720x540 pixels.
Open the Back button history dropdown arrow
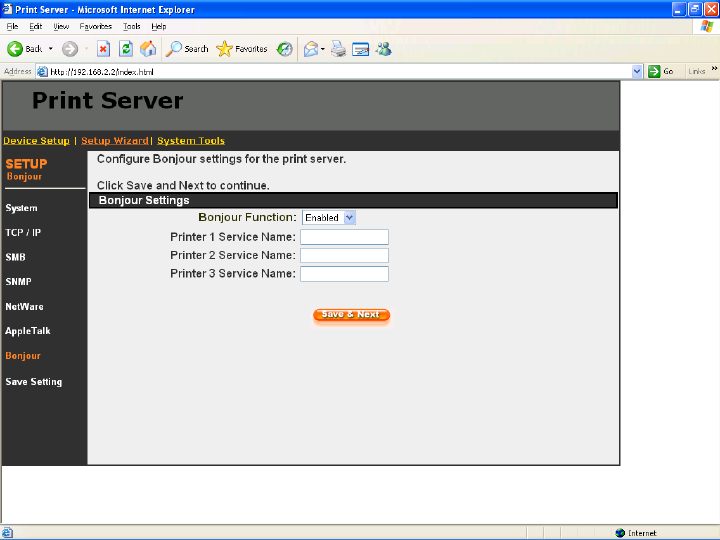(x=51, y=49)
